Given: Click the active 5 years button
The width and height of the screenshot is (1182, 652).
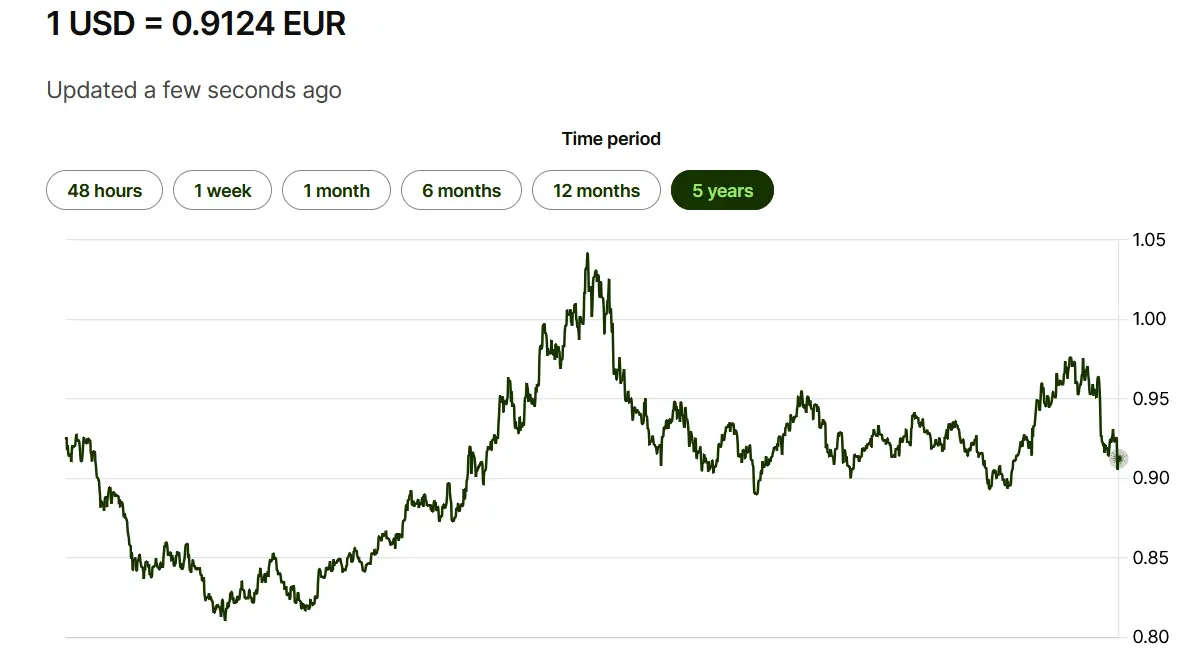Looking at the screenshot, I should point(722,190).
